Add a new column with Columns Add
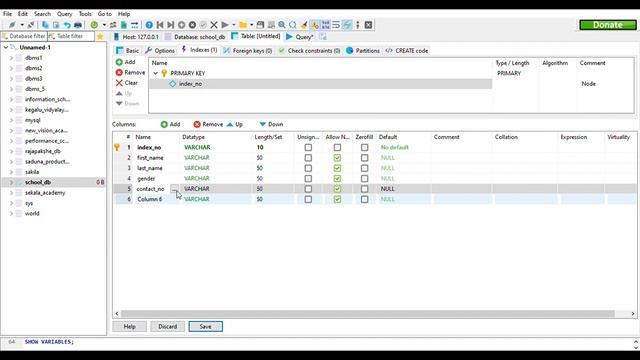The image size is (640, 360). click(x=170, y=124)
